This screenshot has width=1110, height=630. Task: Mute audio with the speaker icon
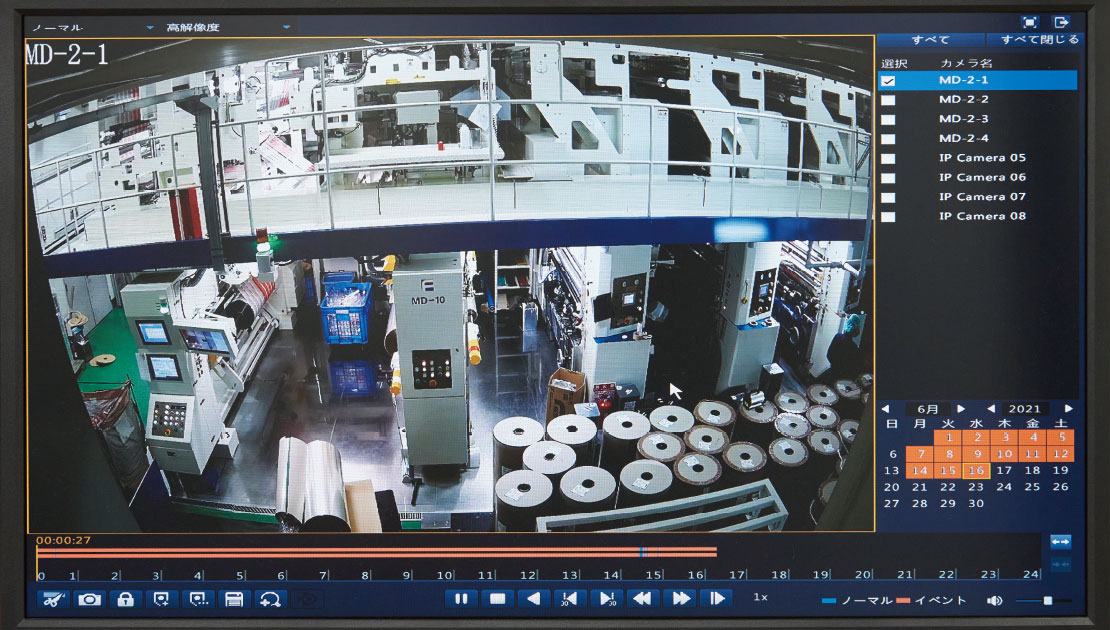(995, 600)
